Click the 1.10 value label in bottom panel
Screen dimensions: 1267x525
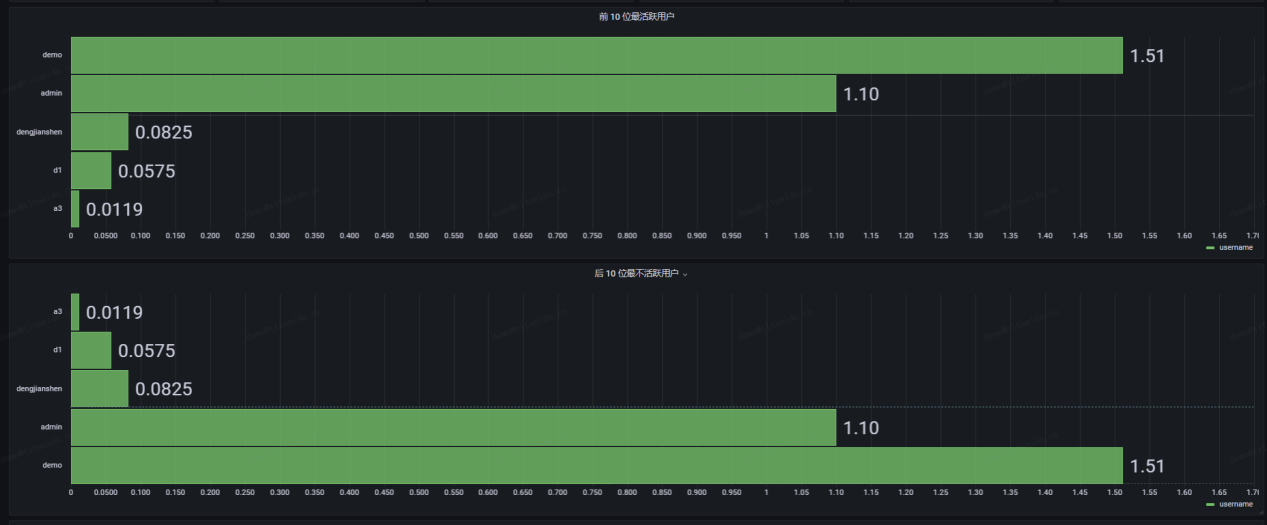pos(860,428)
